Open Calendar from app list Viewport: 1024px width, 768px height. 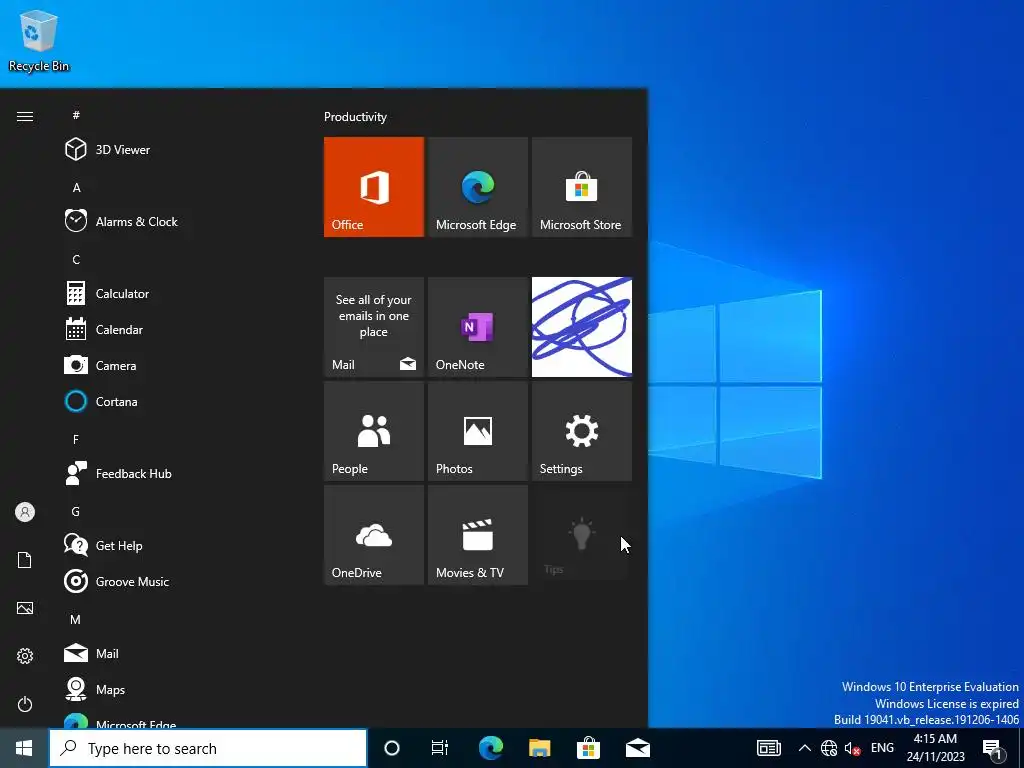pyautogui.click(x=176, y=329)
